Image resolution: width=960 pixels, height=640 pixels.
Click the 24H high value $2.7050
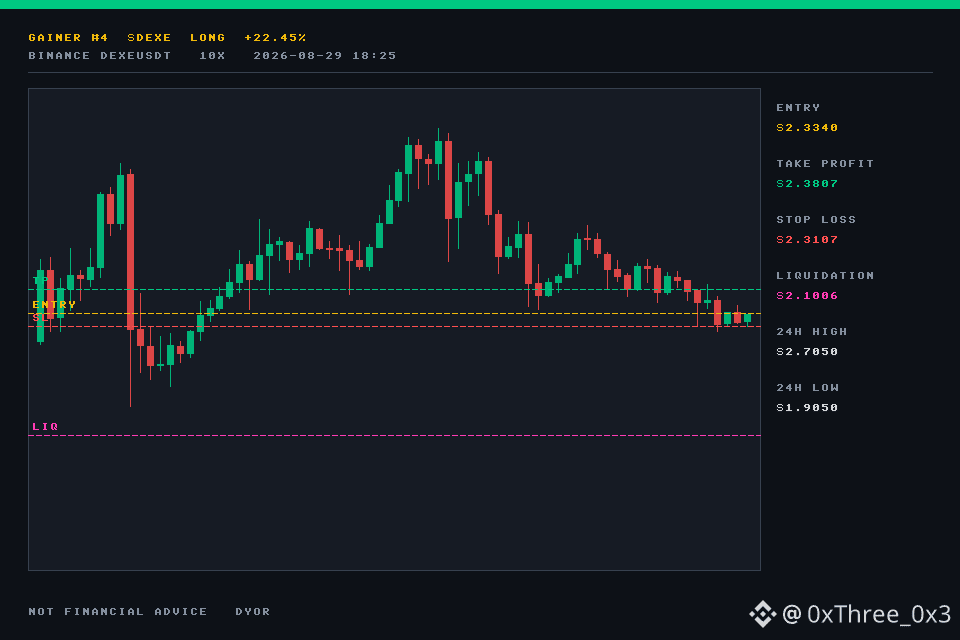click(807, 352)
